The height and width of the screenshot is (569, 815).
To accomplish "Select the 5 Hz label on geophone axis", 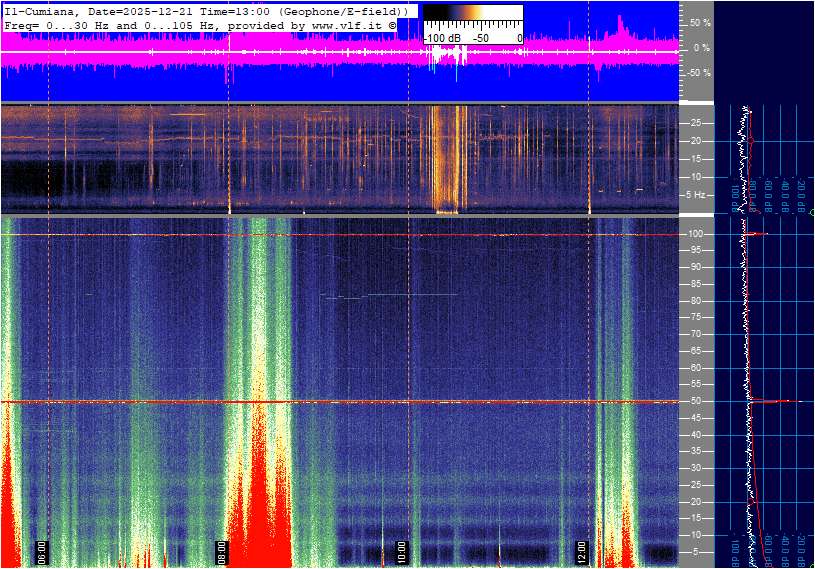I will pos(697,194).
